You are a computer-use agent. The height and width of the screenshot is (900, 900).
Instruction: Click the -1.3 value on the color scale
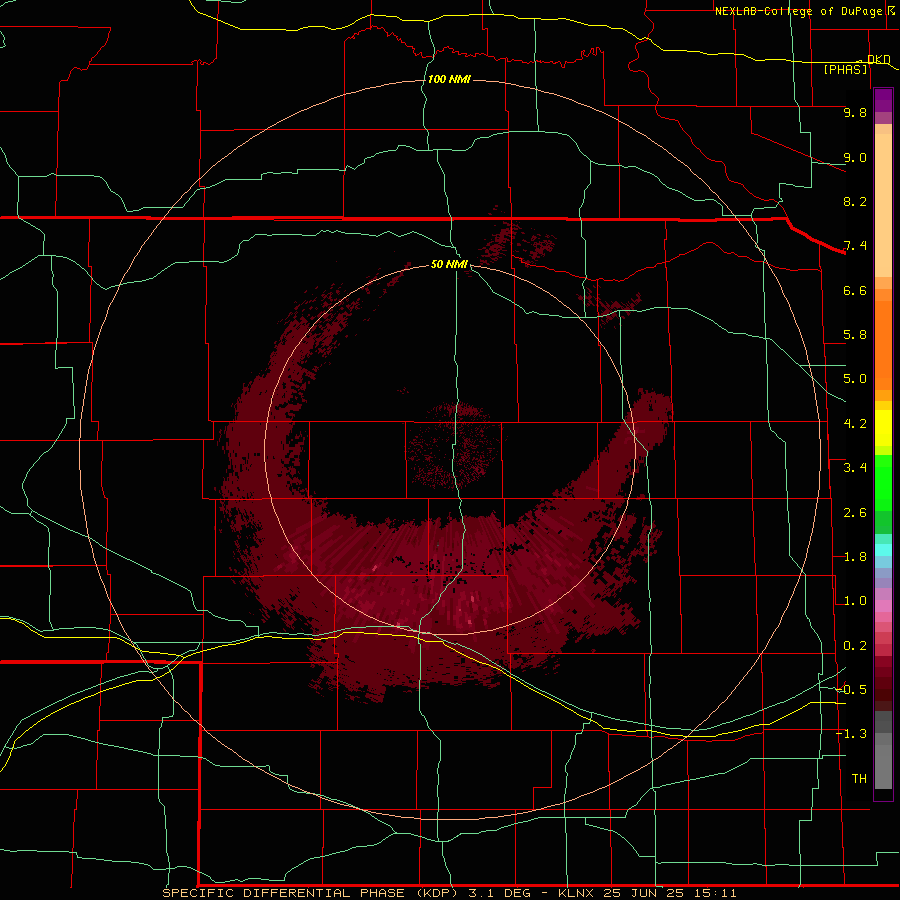(x=851, y=734)
